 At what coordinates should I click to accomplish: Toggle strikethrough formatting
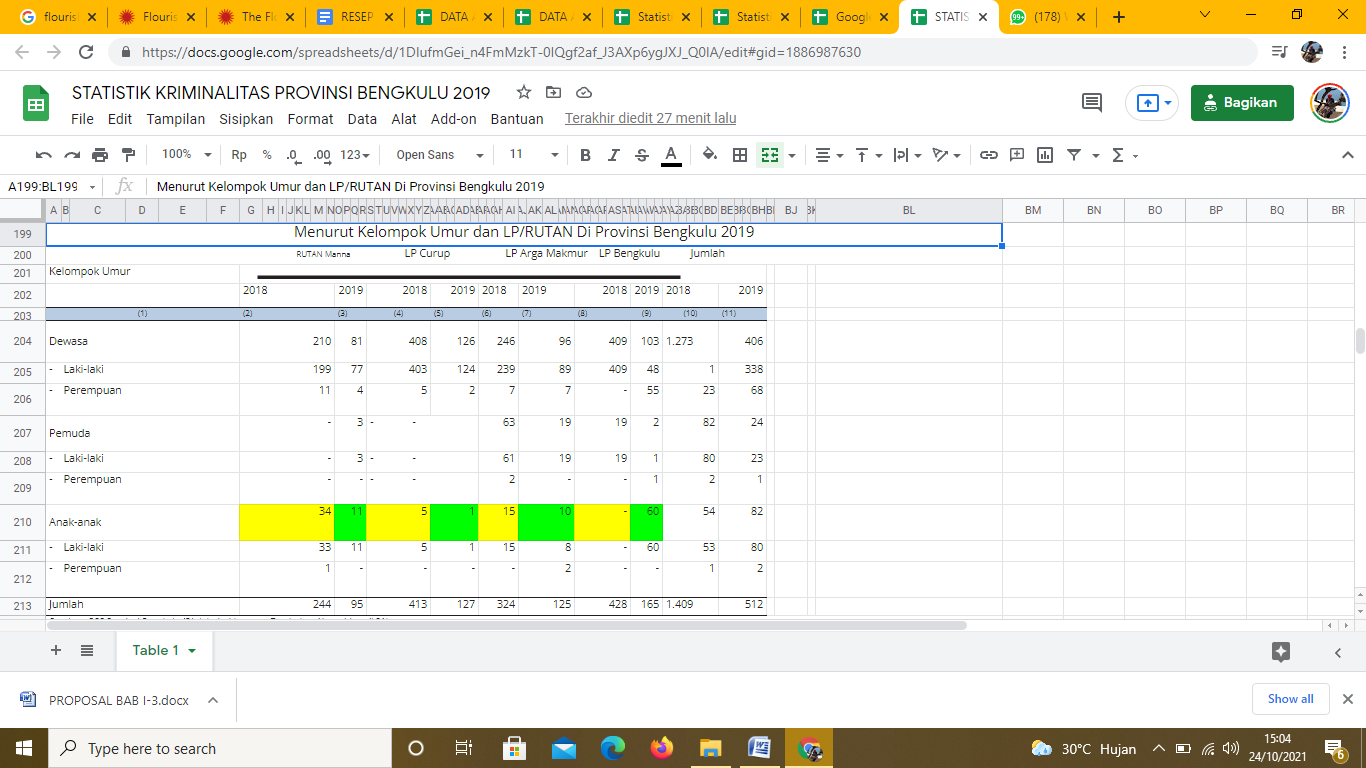click(x=642, y=155)
